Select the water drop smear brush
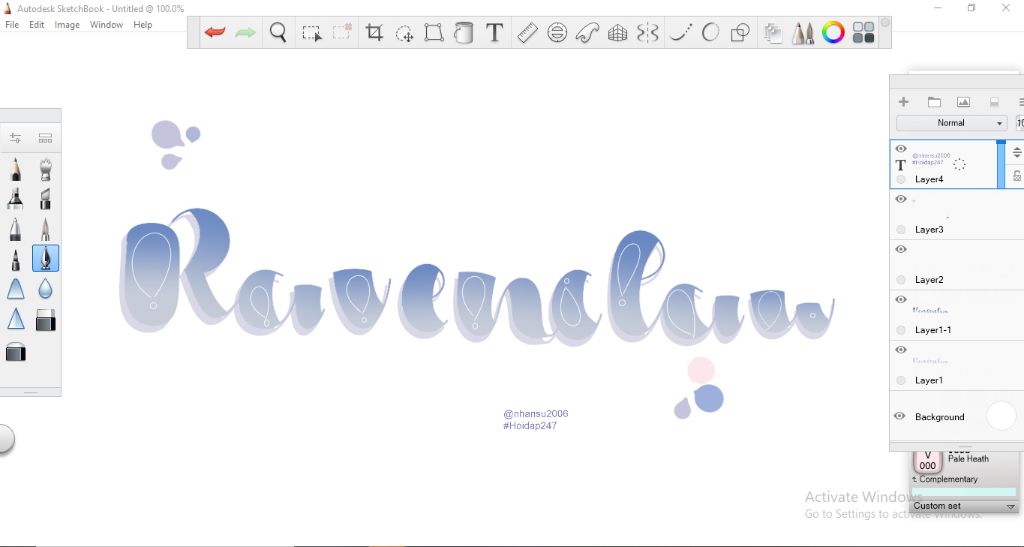This screenshot has height=547, width=1024. pyautogui.click(x=45, y=289)
